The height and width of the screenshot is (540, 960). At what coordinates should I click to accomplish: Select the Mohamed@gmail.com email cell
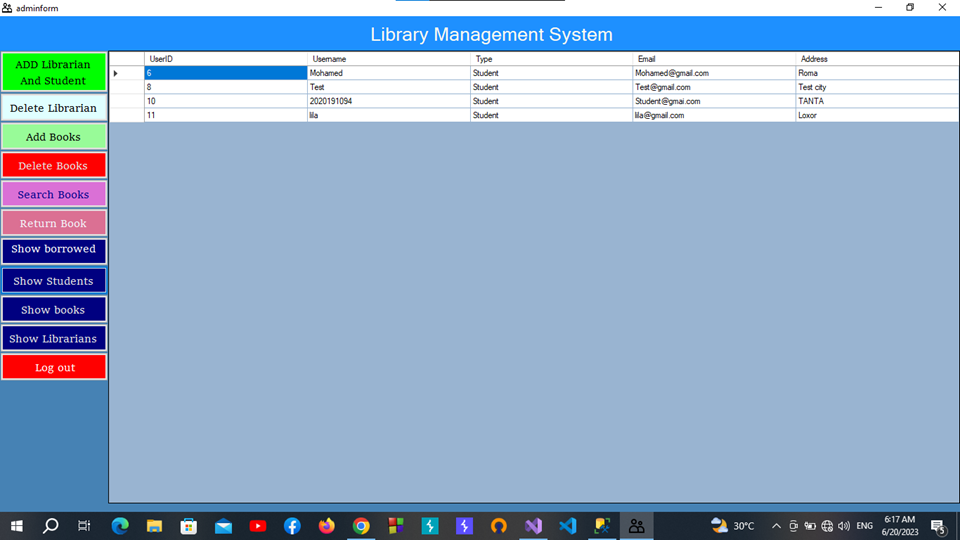pos(714,73)
